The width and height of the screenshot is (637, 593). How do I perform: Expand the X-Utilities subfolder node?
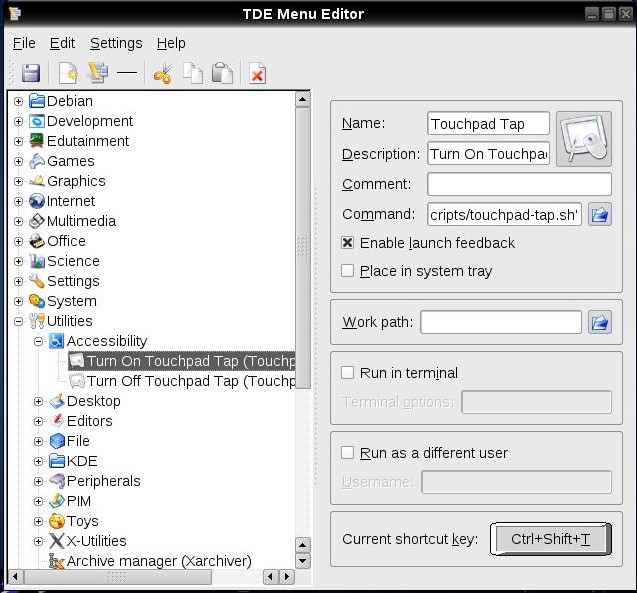tap(38, 541)
